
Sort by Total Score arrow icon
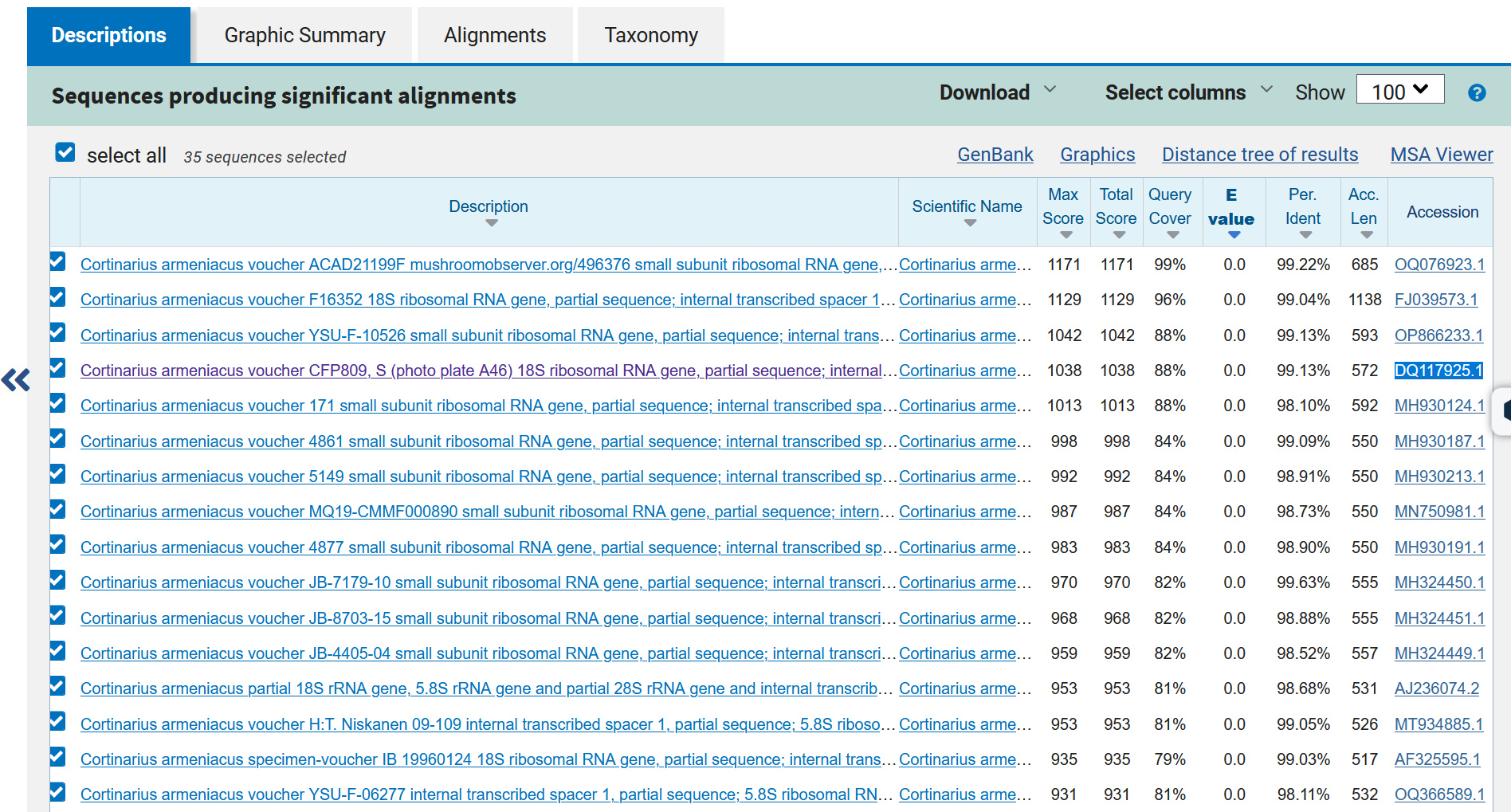[x=1119, y=235]
